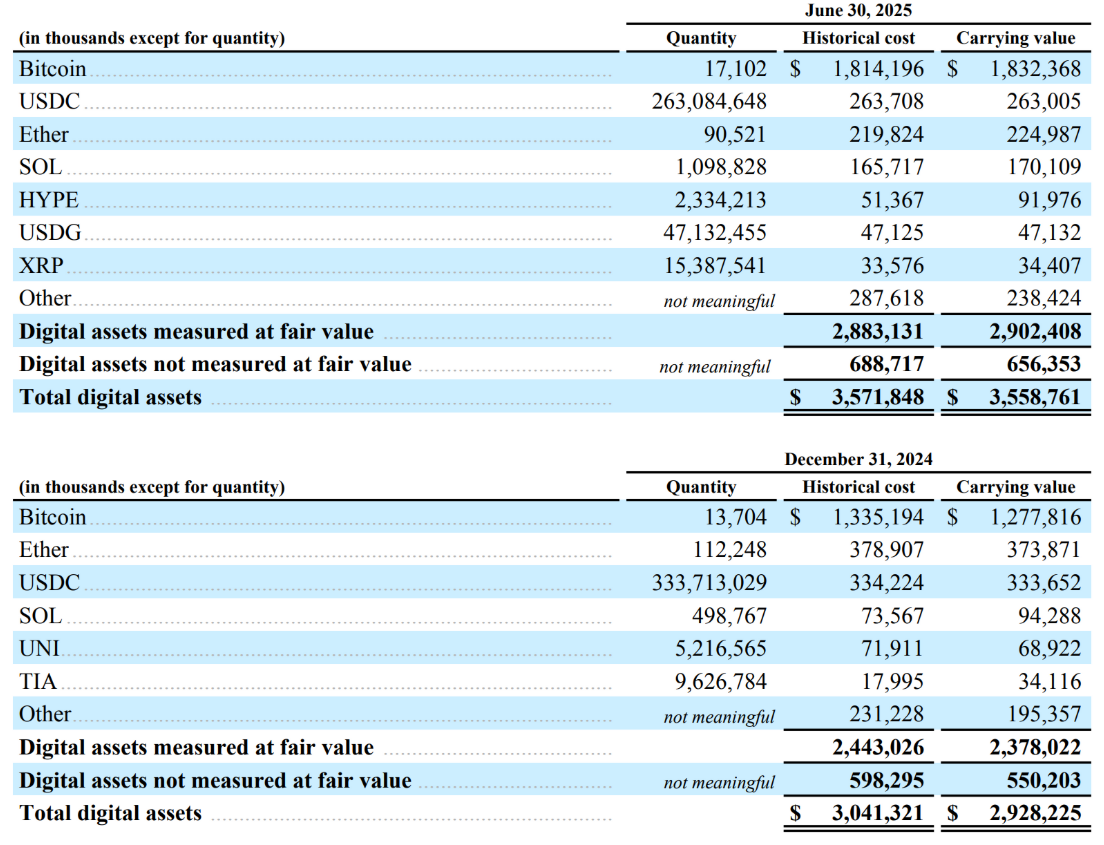Click the HYPE row label
1104x845 pixels.
[x=49, y=200]
